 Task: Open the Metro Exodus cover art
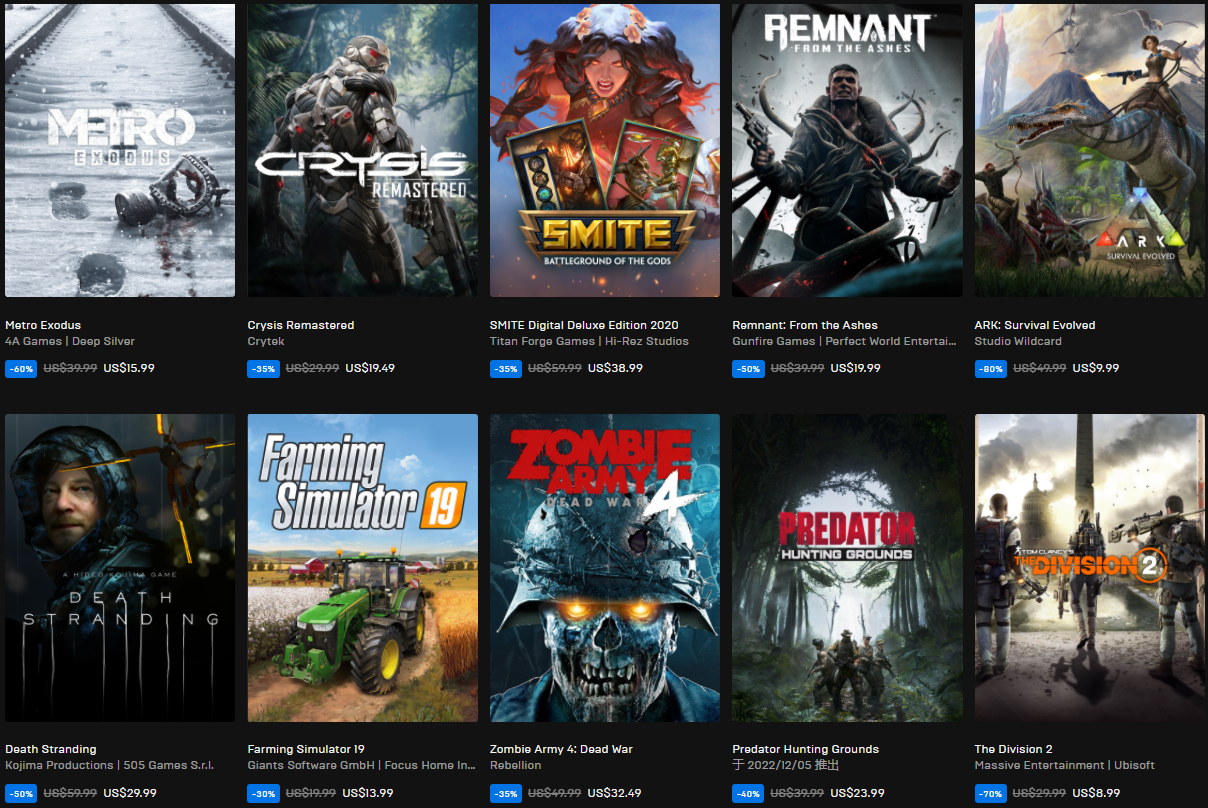pos(120,150)
